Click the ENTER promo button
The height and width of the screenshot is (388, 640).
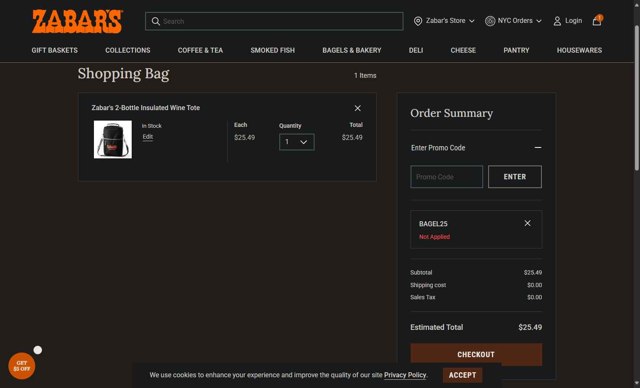point(515,177)
